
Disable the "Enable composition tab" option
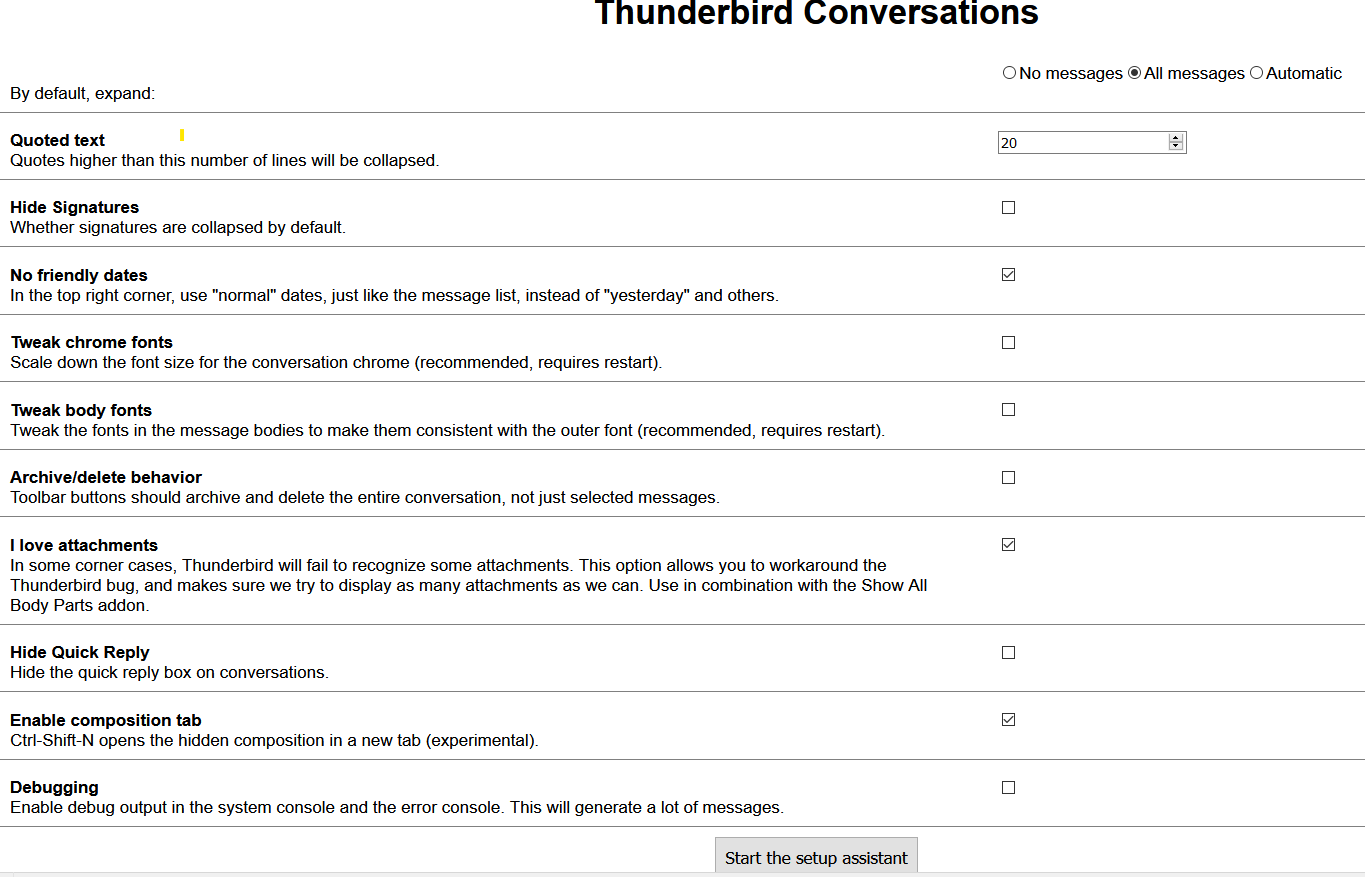click(x=1008, y=719)
